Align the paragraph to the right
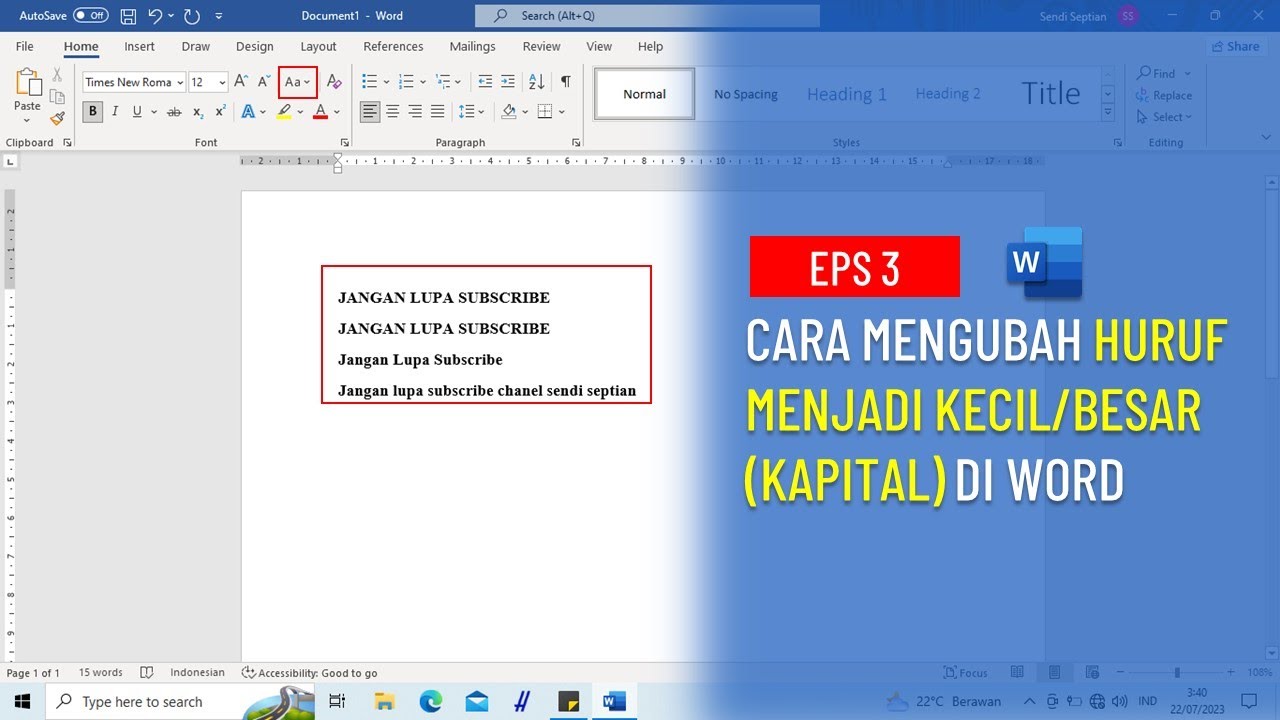Screen dimensions: 1280x720 [415, 112]
